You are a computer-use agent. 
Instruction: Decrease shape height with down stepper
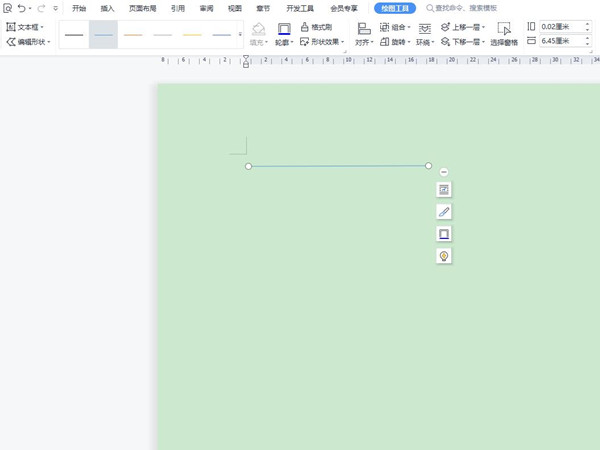[587, 29]
